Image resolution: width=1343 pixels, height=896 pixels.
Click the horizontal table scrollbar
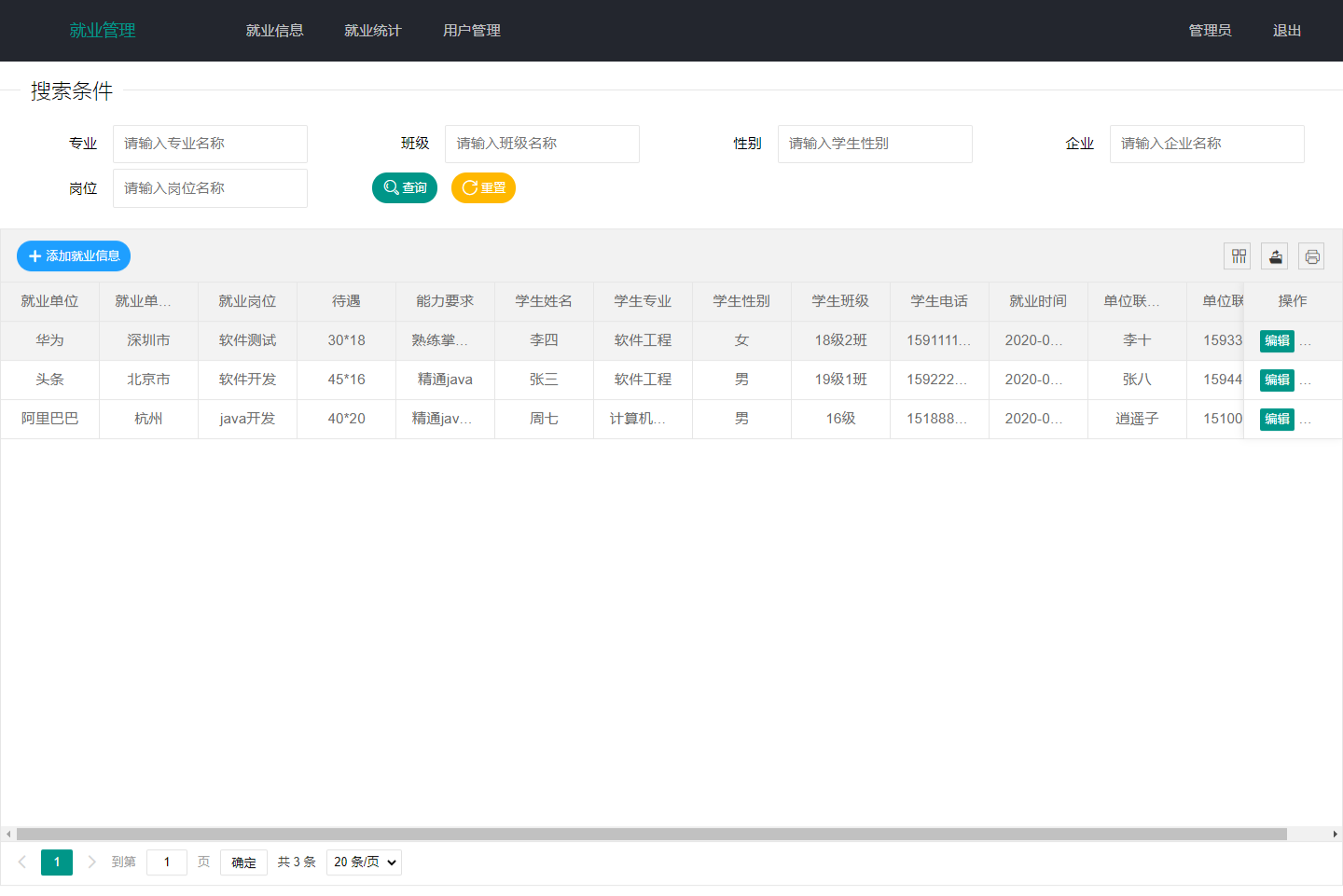coord(651,834)
